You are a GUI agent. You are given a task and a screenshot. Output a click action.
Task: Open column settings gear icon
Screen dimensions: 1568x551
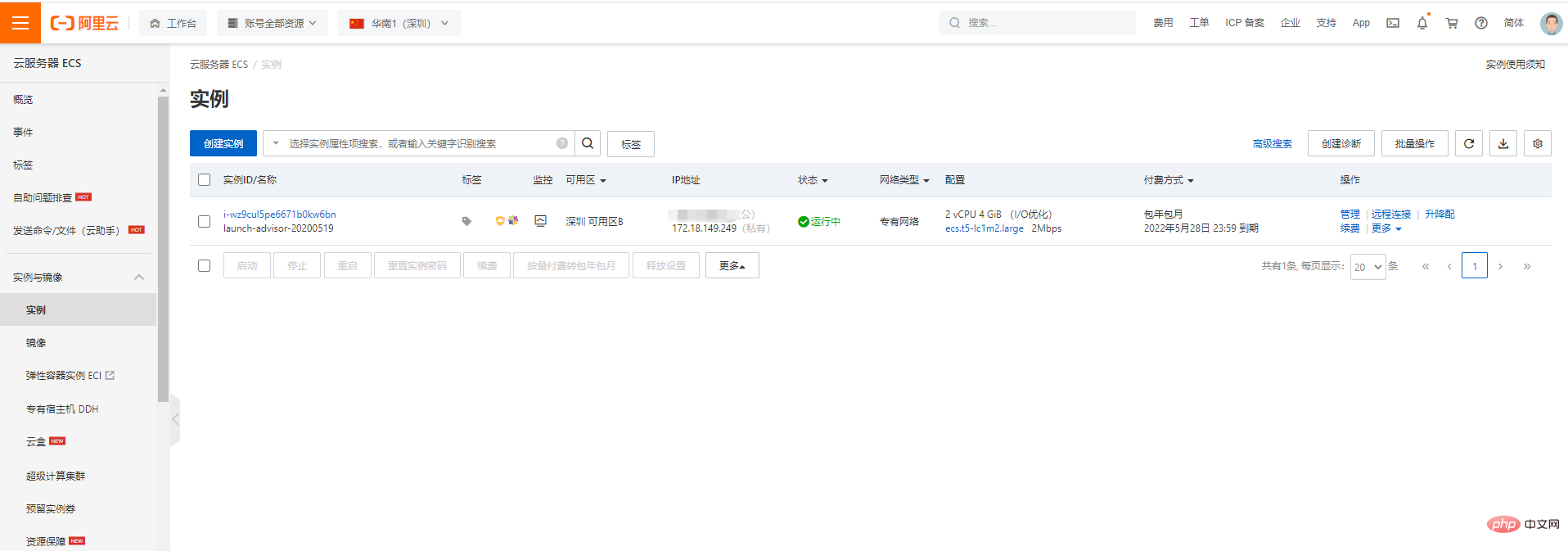1538,143
